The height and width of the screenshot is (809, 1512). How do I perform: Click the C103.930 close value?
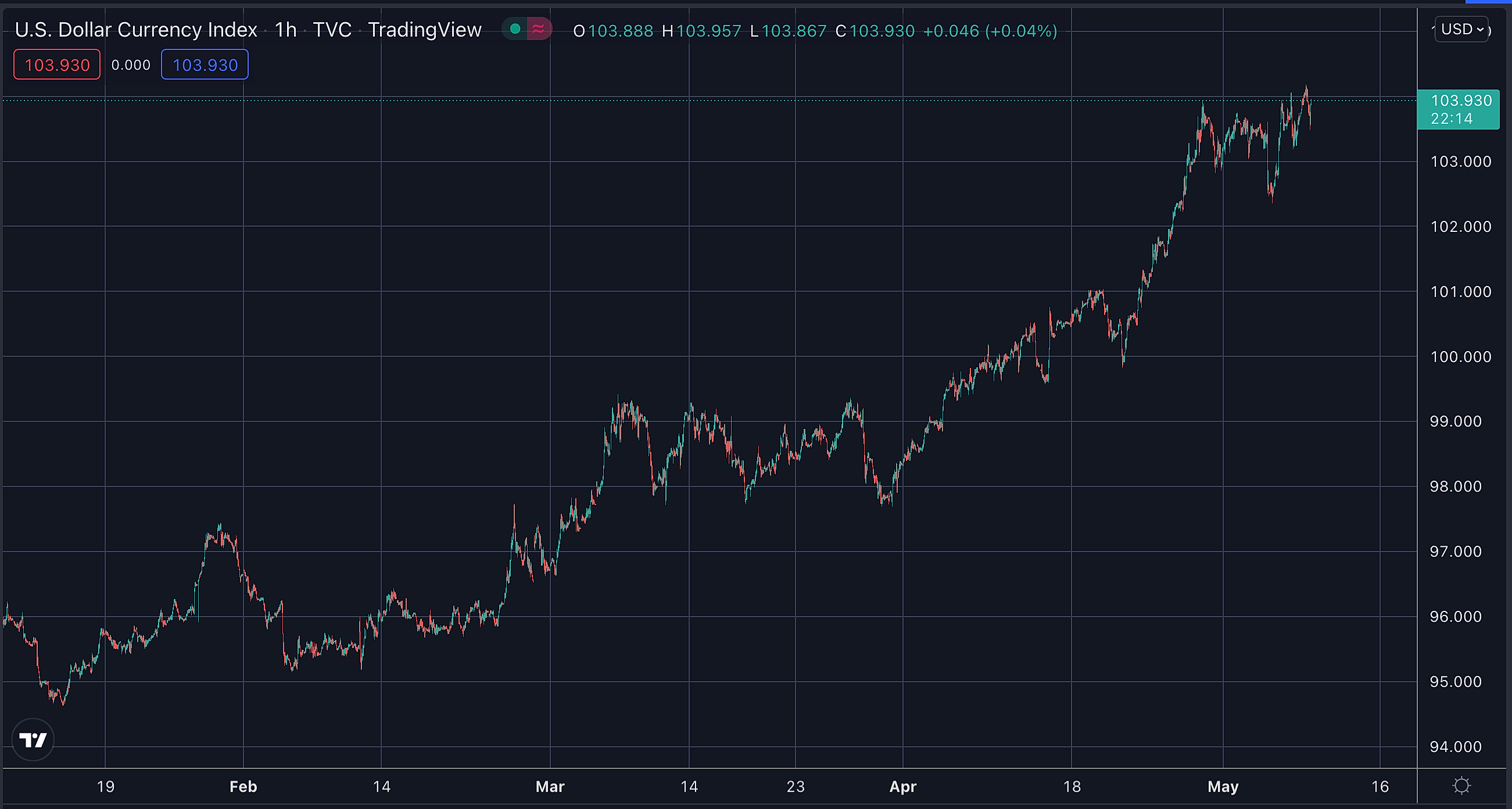pyautogui.click(x=875, y=31)
